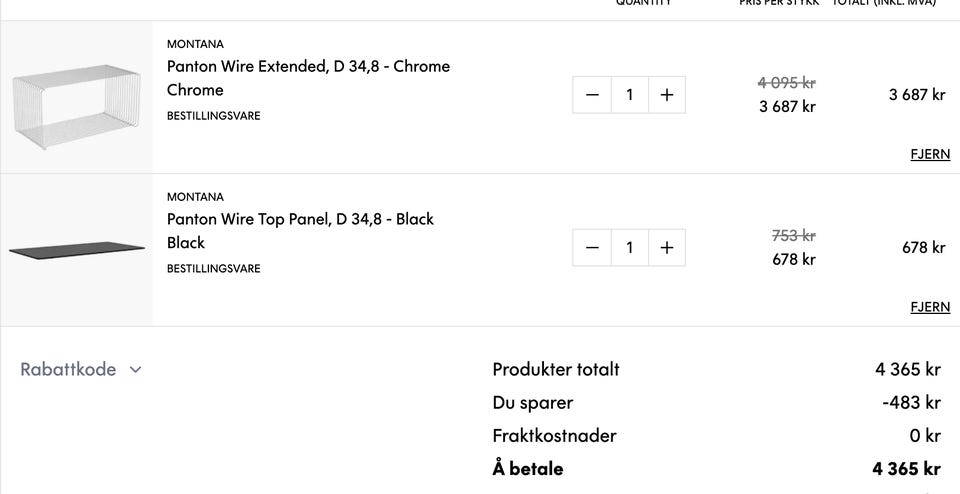Decrease quantity of Panton Wire Top Panel
Image resolution: width=960 pixels, height=494 pixels.
click(592, 248)
